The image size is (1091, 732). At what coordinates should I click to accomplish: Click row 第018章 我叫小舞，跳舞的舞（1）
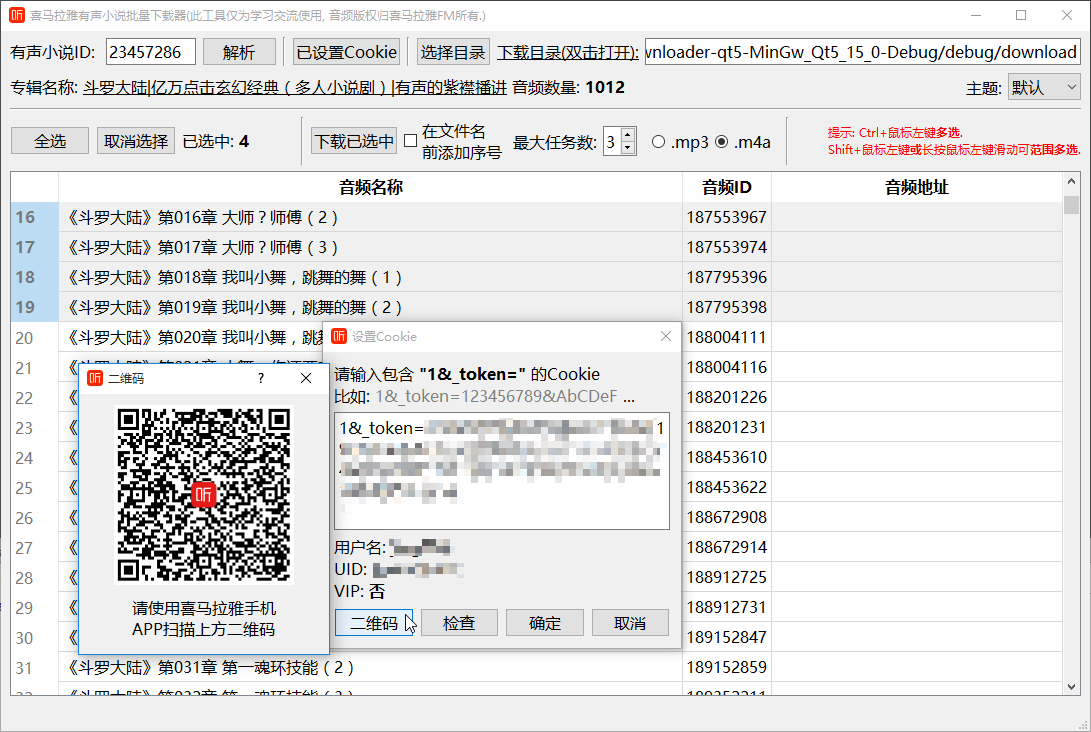tap(370, 277)
